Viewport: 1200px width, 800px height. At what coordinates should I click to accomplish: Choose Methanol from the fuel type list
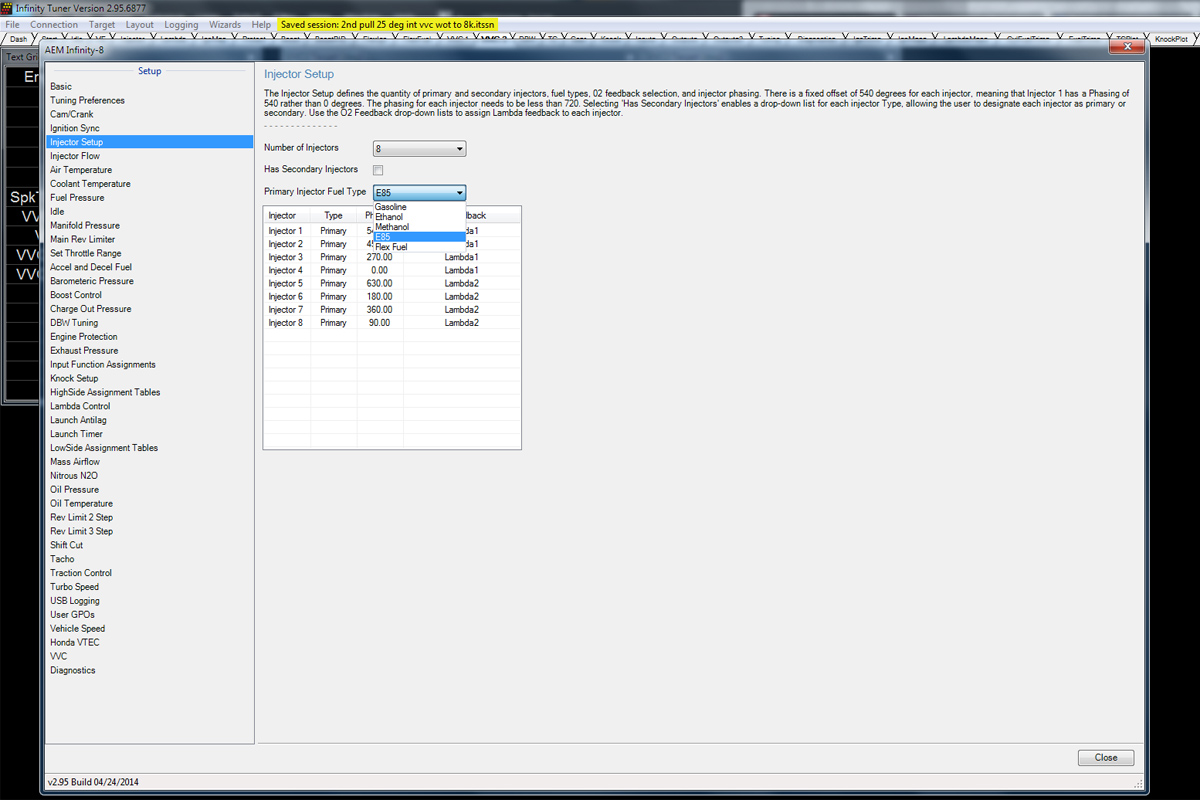[392, 227]
